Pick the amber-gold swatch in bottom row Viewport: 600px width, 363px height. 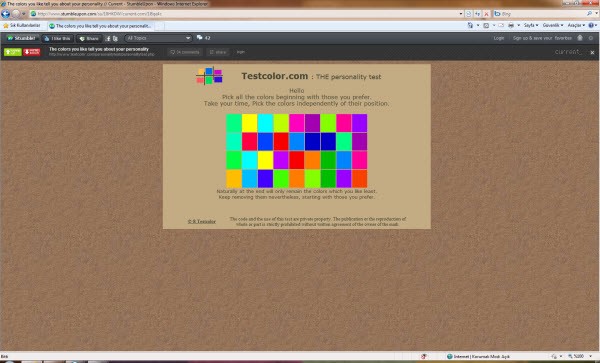point(234,178)
